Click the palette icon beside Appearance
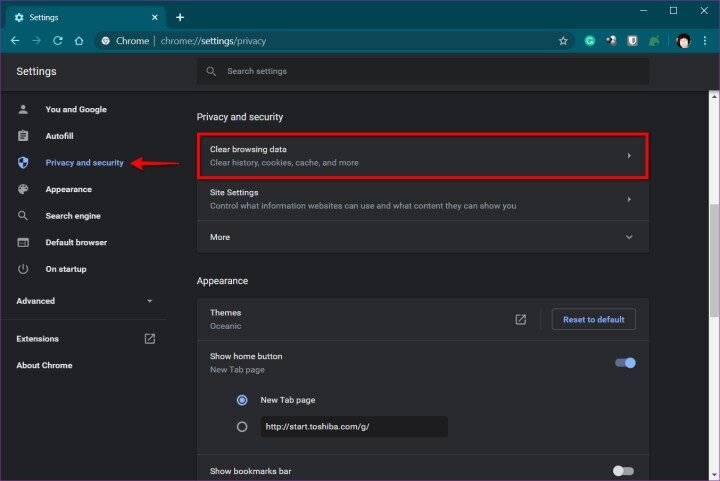720x481 pixels. pyautogui.click(x=23, y=189)
